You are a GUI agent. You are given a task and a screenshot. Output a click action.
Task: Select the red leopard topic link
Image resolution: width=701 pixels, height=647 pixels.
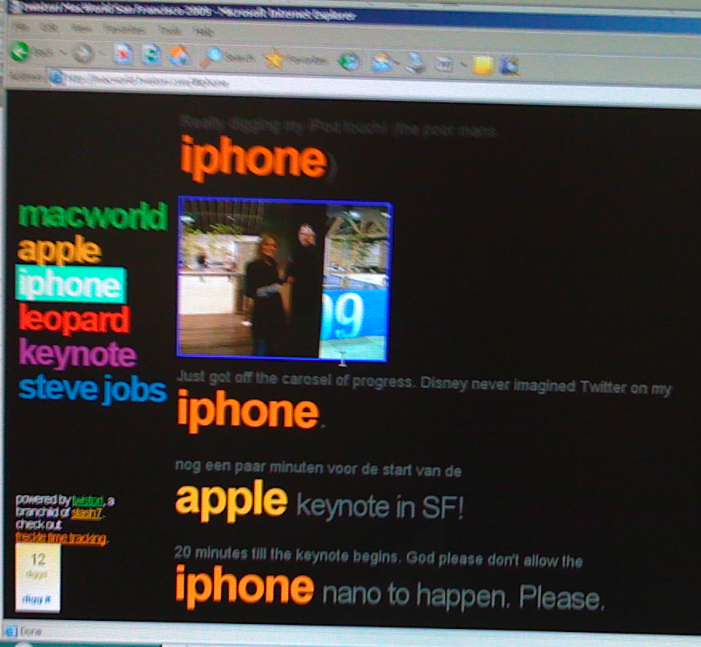point(74,319)
